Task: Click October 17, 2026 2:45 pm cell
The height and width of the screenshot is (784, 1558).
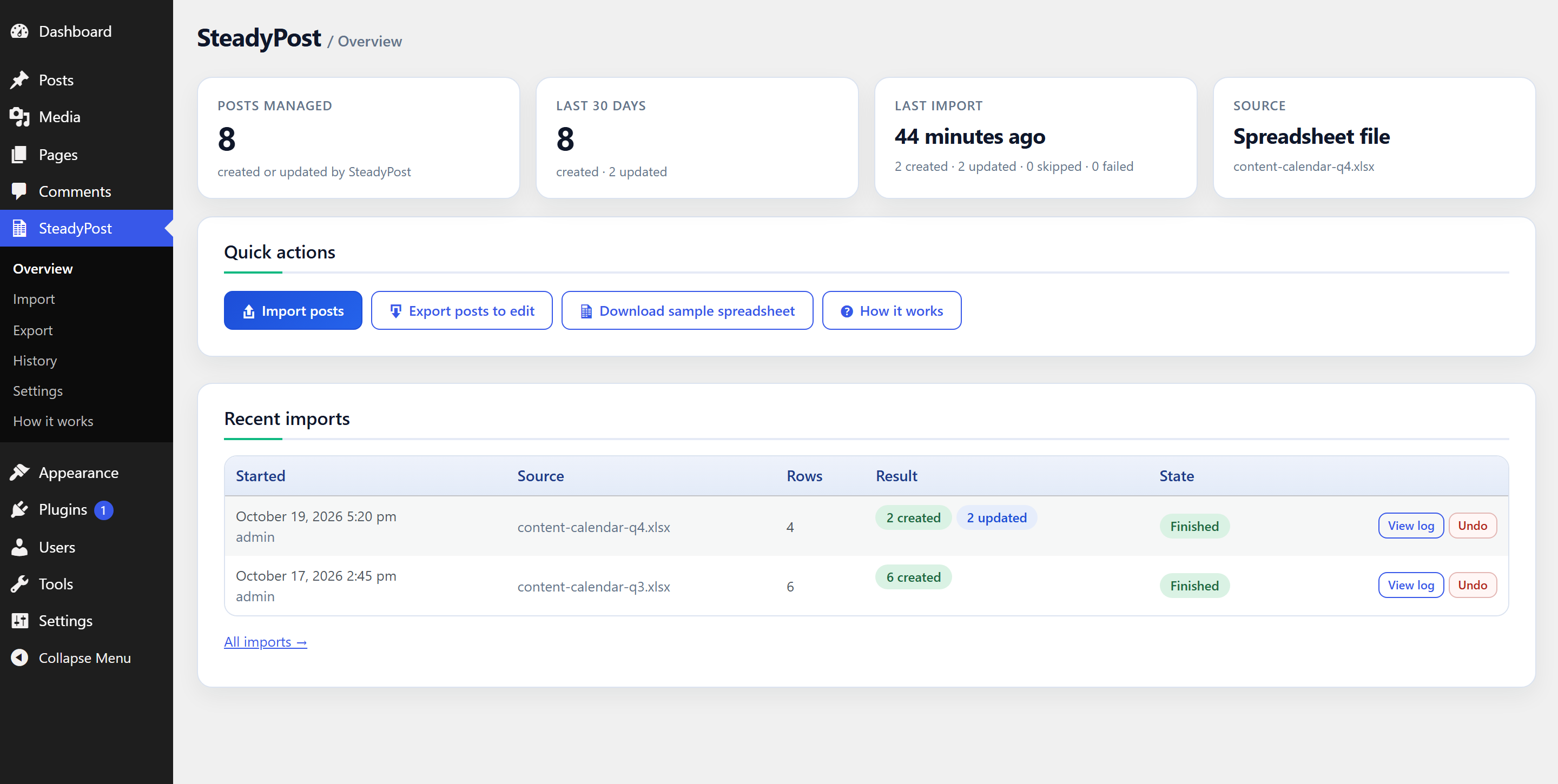Action: (x=316, y=576)
